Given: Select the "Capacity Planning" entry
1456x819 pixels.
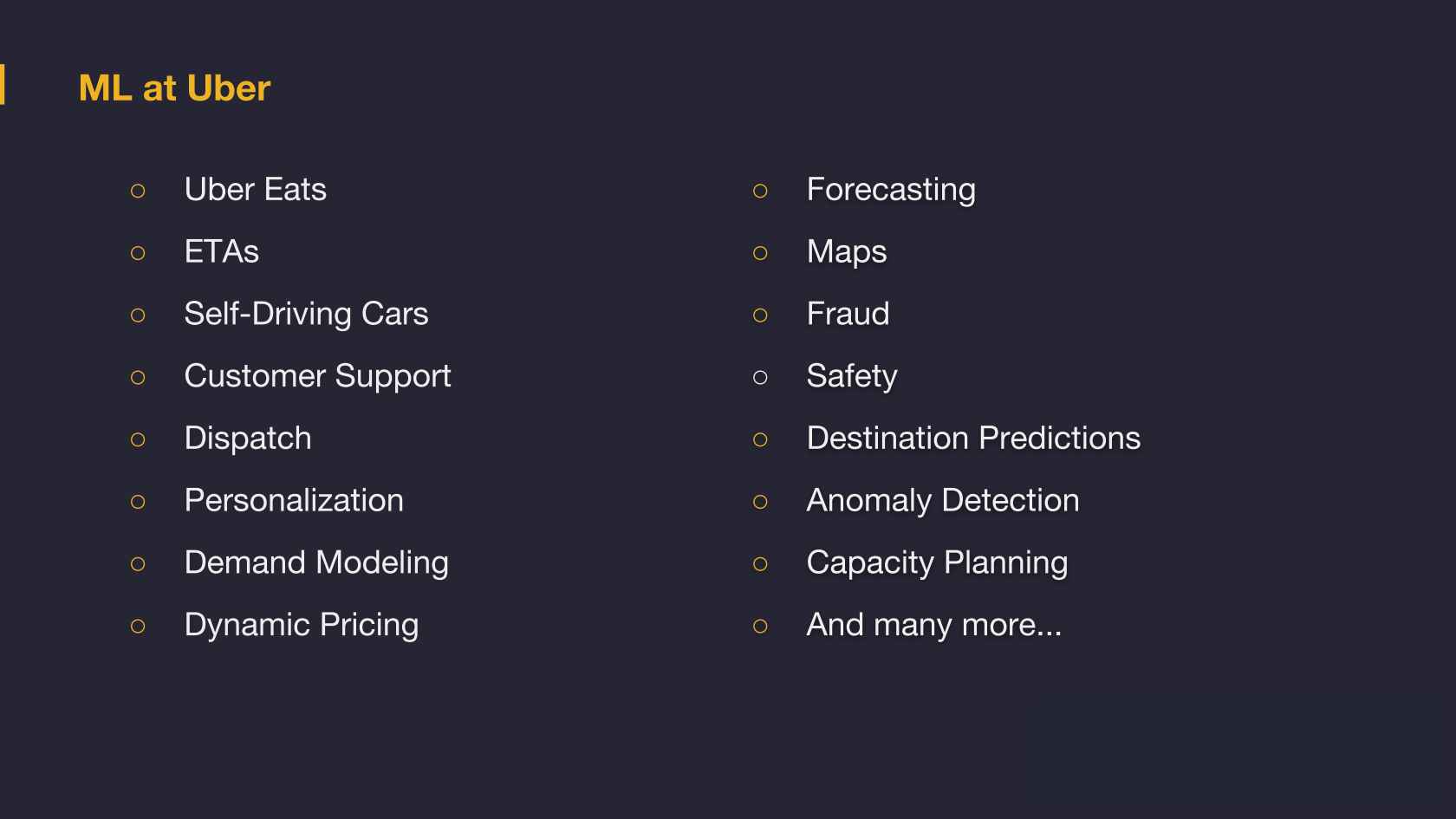Looking at the screenshot, I should [937, 563].
